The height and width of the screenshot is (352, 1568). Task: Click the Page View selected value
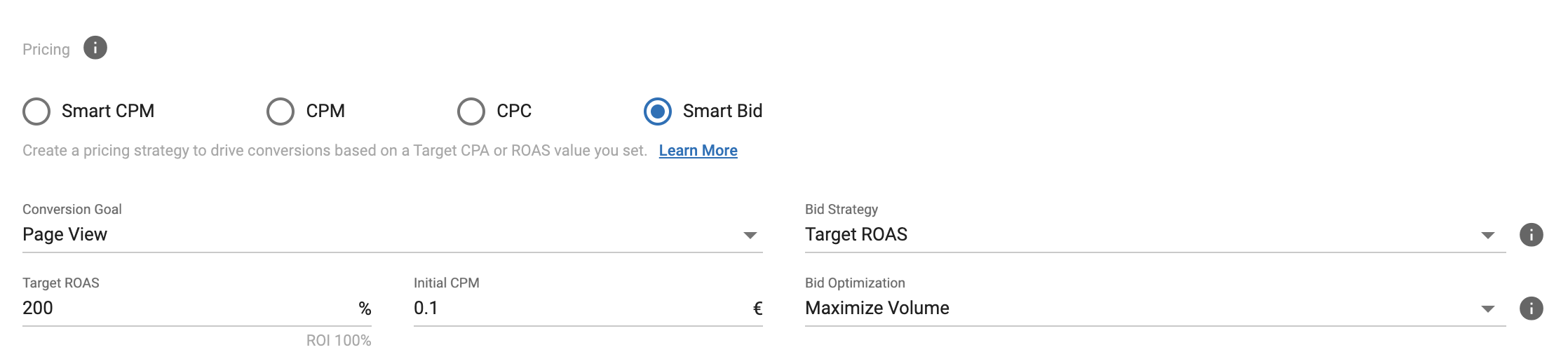coord(65,235)
